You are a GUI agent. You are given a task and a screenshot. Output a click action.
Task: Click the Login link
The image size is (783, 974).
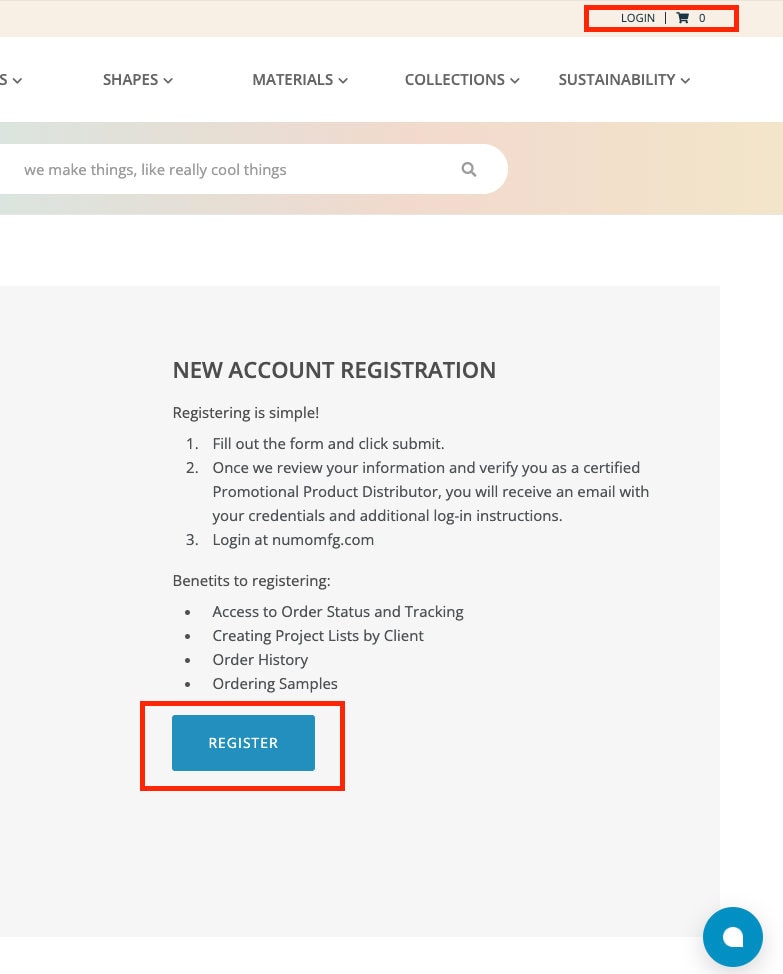(x=638, y=18)
